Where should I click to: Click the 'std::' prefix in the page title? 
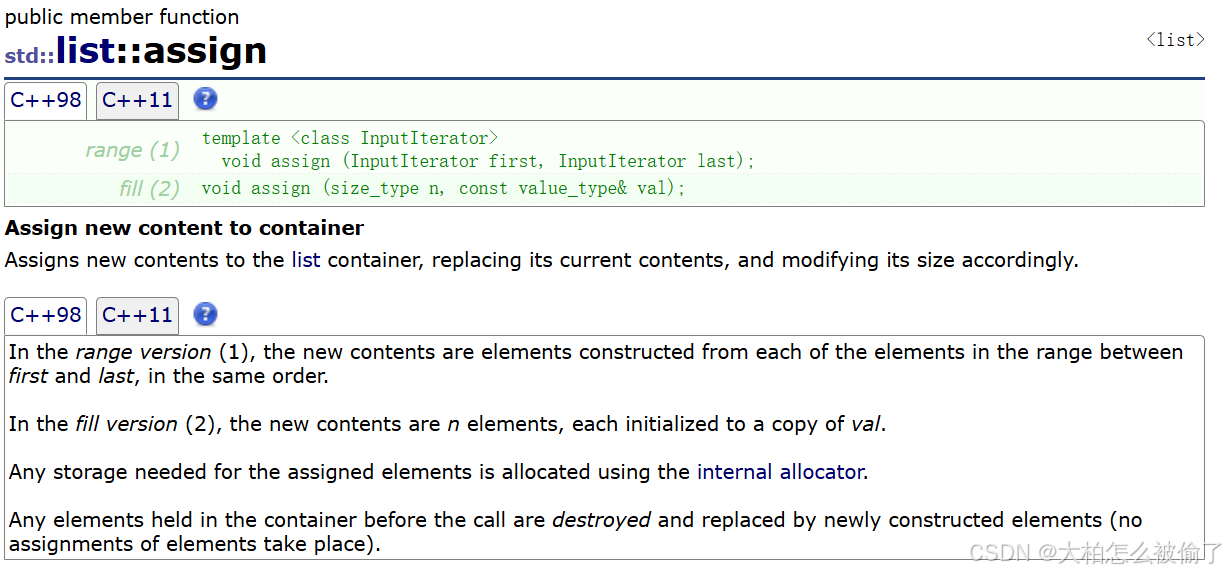29,55
